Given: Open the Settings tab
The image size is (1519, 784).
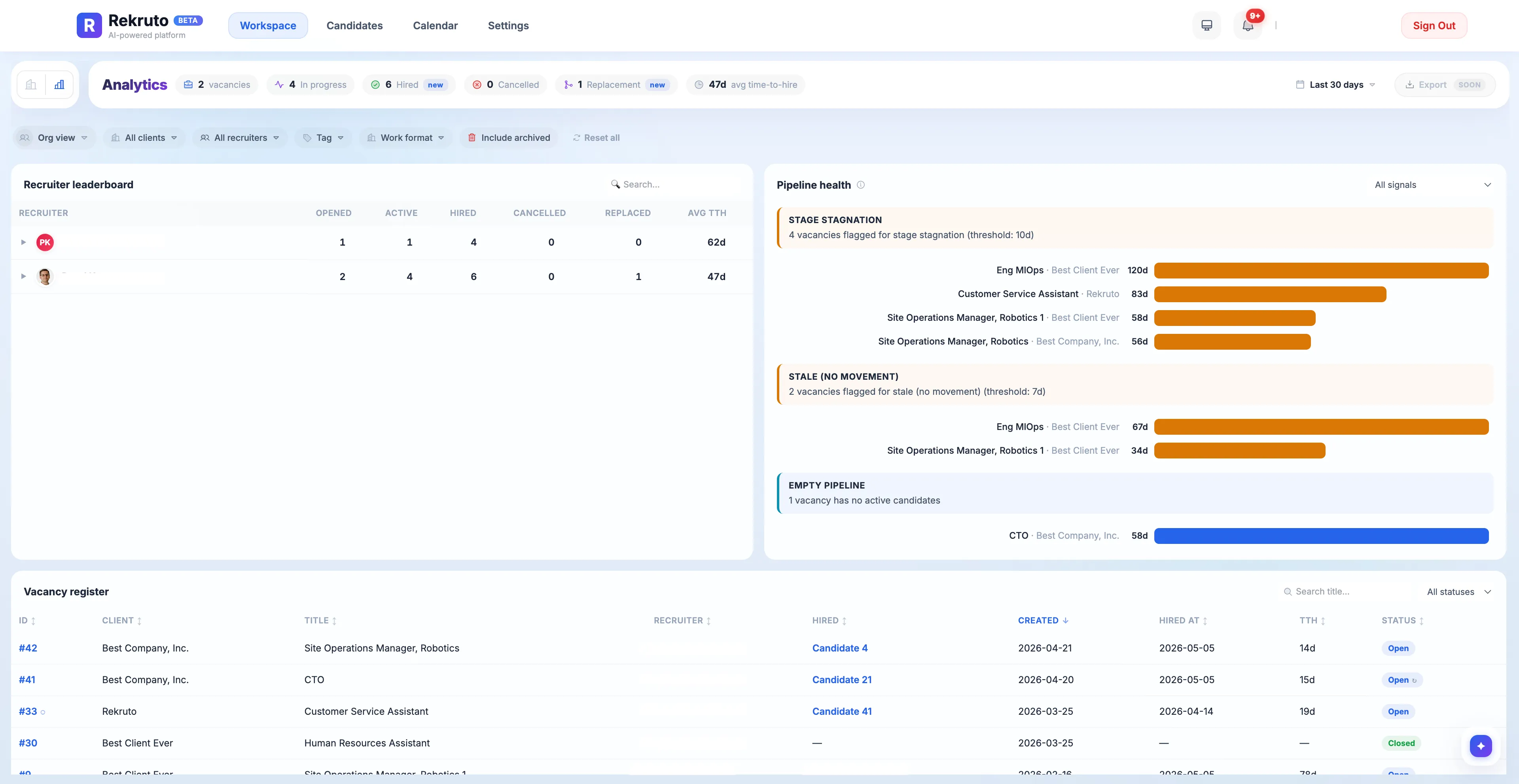Looking at the screenshot, I should 508,25.
